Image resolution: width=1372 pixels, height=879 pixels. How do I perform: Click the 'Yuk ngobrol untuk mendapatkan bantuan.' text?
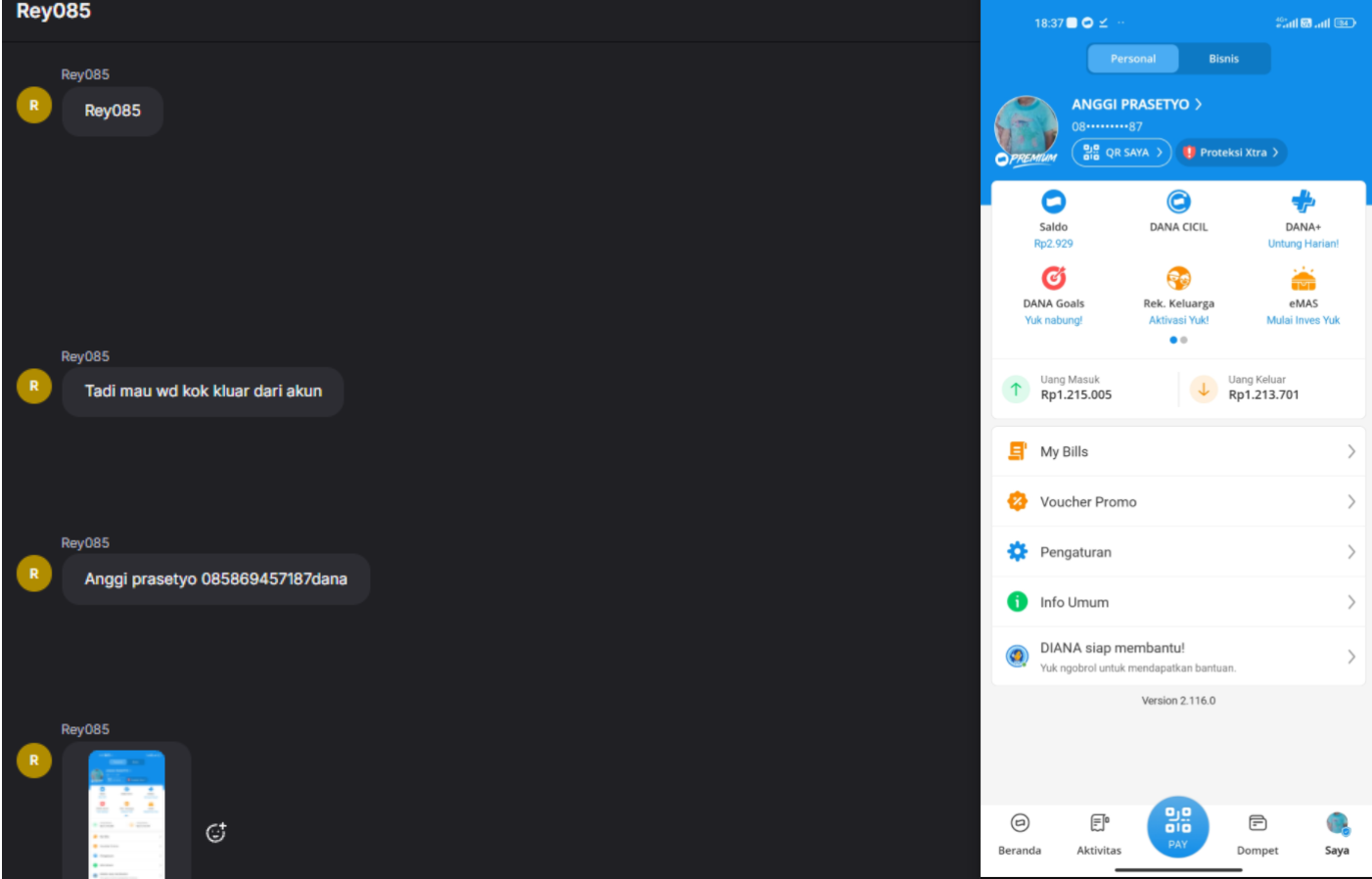[1137, 669]
